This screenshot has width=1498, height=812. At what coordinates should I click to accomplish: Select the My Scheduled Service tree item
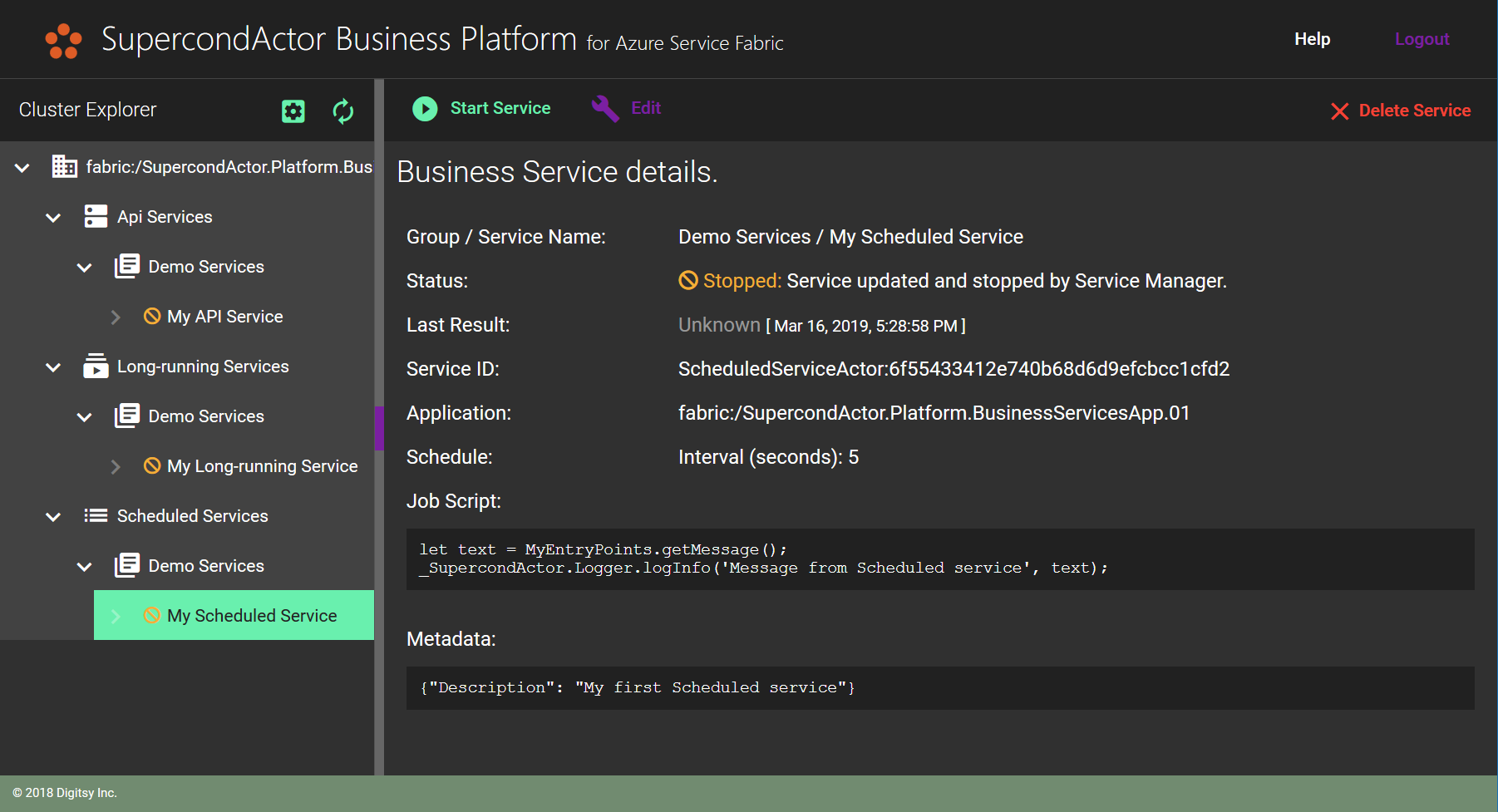[x=252, y=616]
